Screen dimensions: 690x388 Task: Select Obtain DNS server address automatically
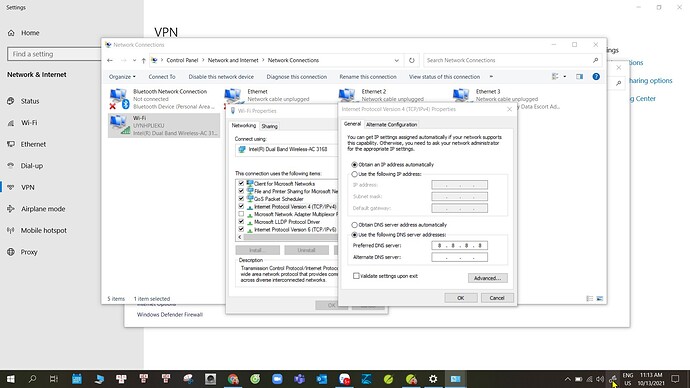(354, 225)
